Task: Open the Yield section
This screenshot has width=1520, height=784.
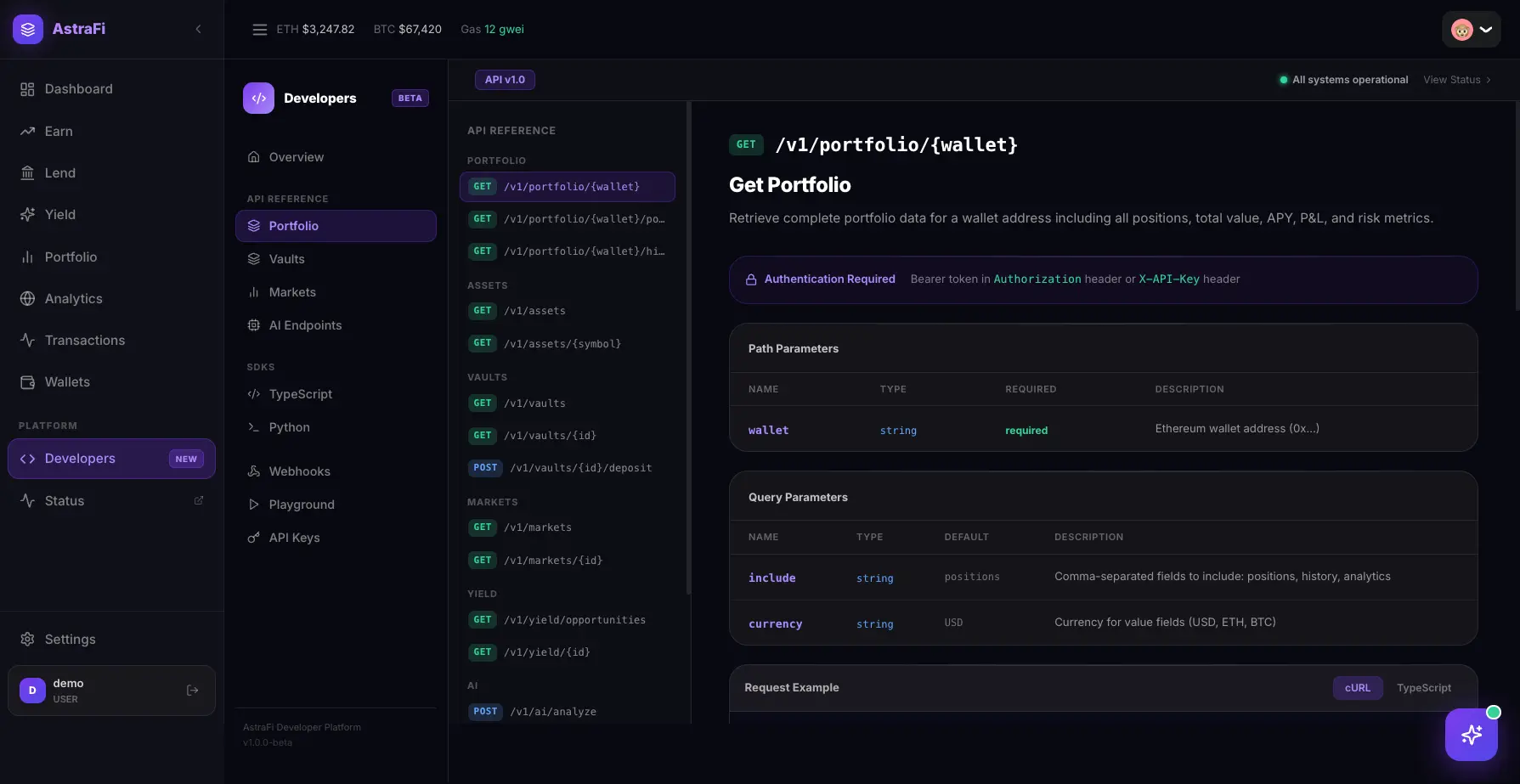Action: [x=111, y=214]
